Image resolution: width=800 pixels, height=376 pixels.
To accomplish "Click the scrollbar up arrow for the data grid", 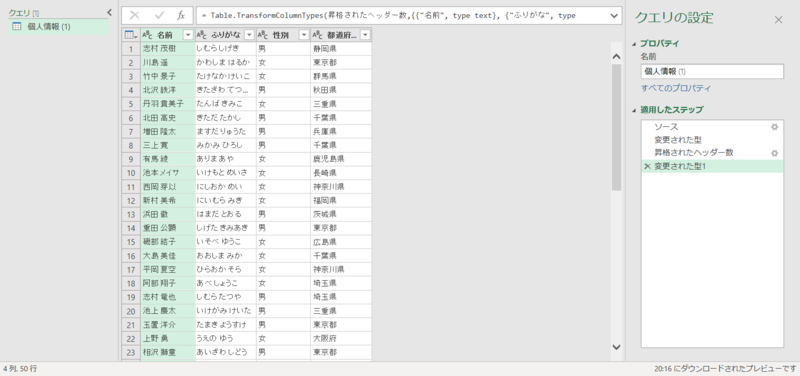I will [616, 56].
